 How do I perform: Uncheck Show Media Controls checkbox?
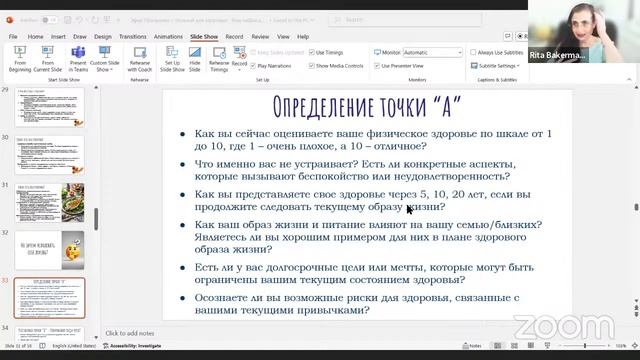311,66
